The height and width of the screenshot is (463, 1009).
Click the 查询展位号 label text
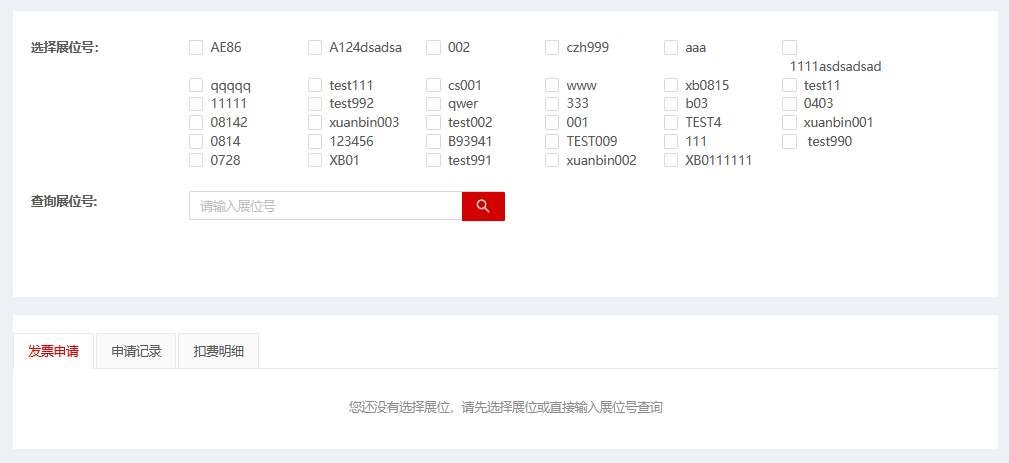point(64,201)
